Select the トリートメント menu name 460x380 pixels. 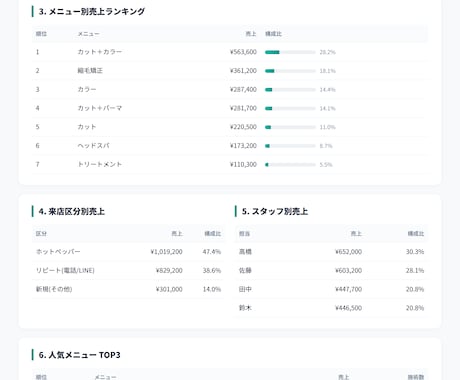100,164
